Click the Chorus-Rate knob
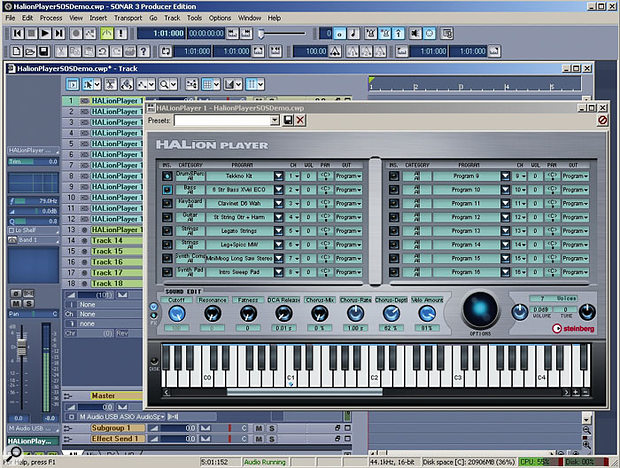The height and width of the screenshot is (468, 620). (355, 314)
